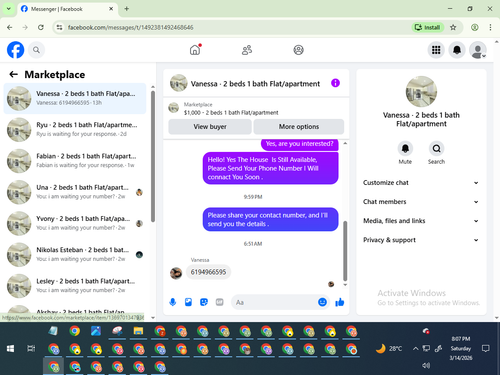Expand Chat members section
This screenshot has width=500, height=375.
(421, 202)
